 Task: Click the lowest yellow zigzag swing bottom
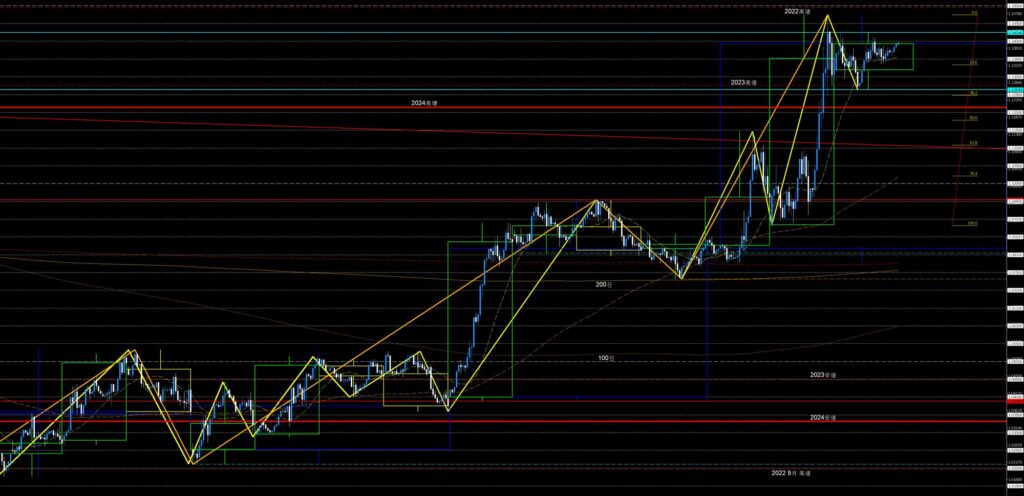190,463
